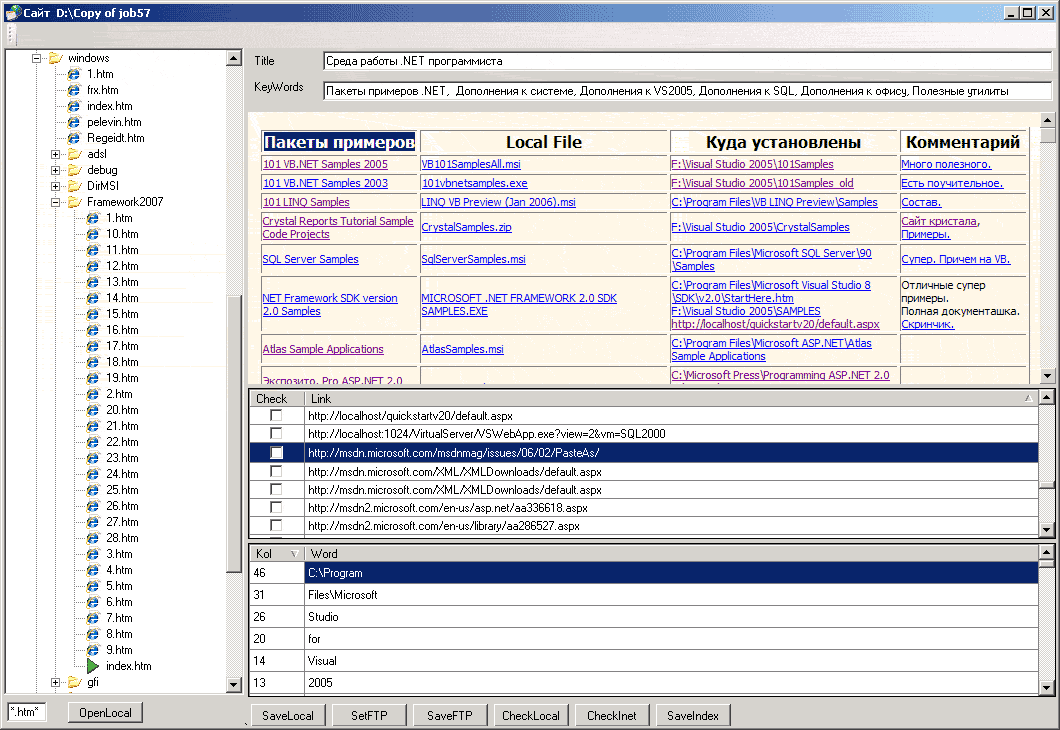Click the icon next to 6.htm

(x=93, y=602)
